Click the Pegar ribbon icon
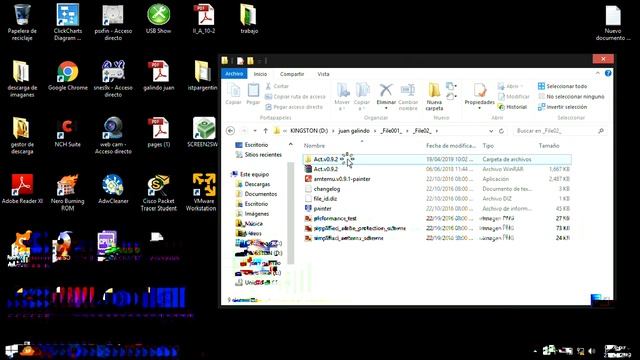Screen dimensions: 640x360 click(253, 94)
